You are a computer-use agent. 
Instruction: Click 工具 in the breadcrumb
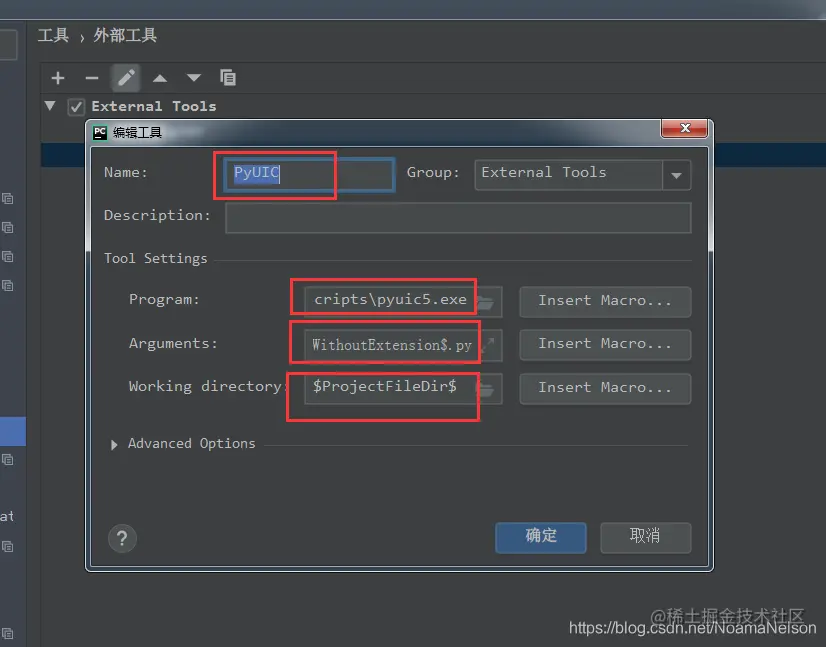point(53,36)
